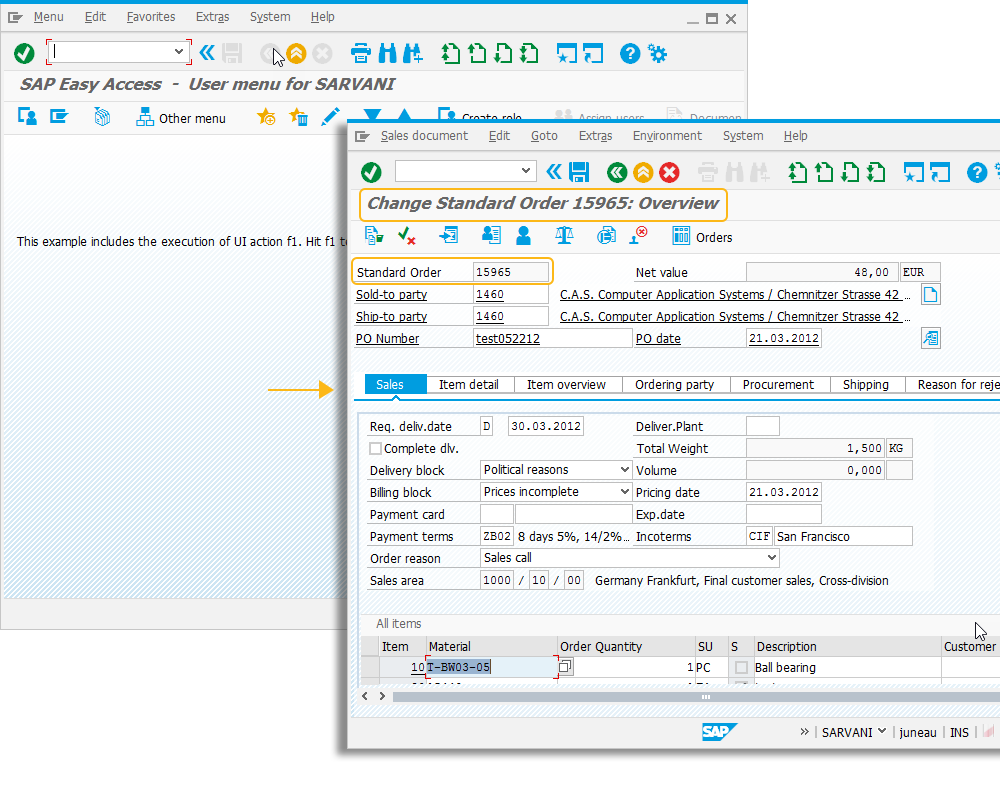Click the green Enter checkmark in Easy Access window
The image size is (1000, 800).
pos(24,53)
